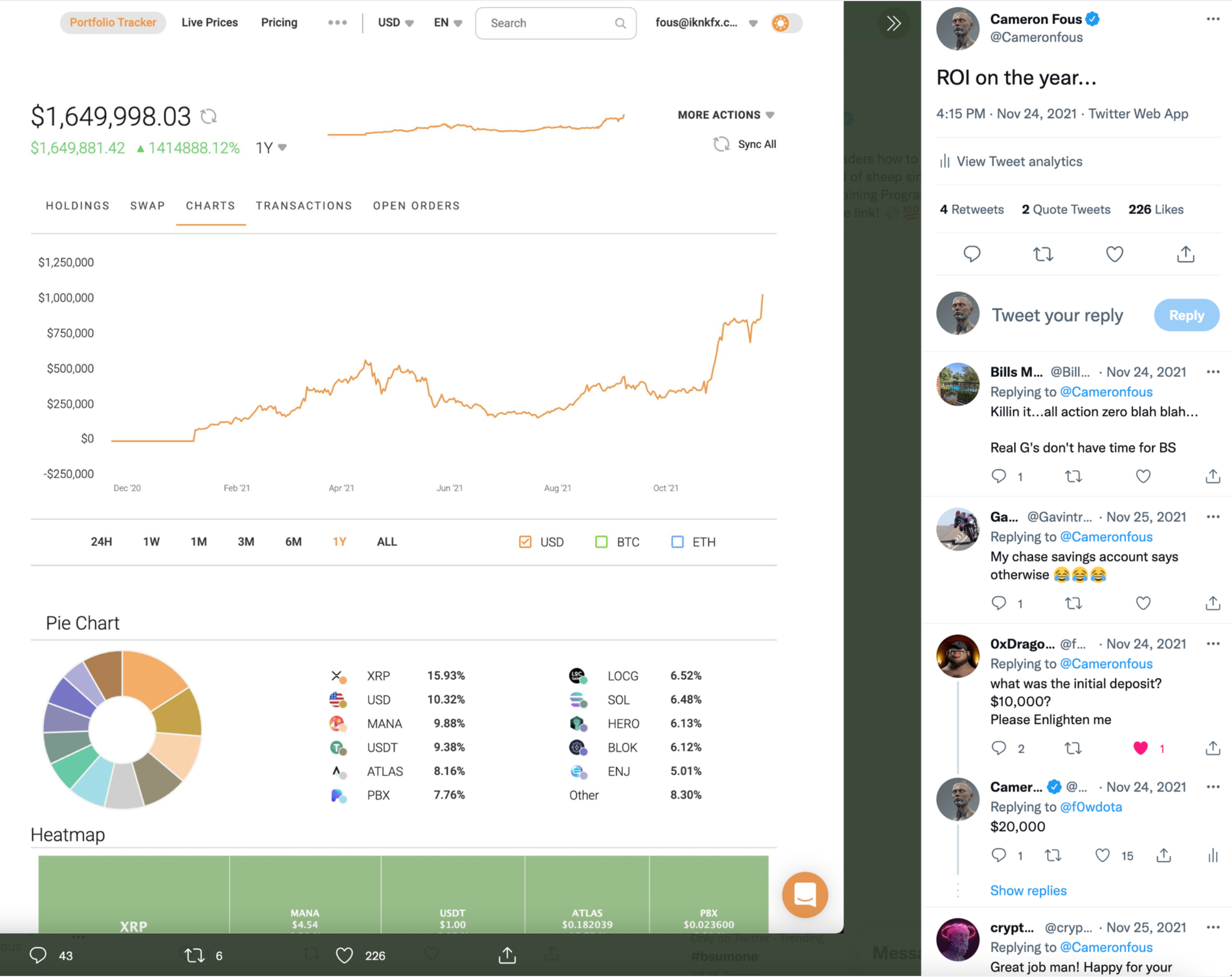This screenshot has height=977, width=1232.
Task: Click the MANA $4.54 heatmap tile
Action: (x=305, y=895)
